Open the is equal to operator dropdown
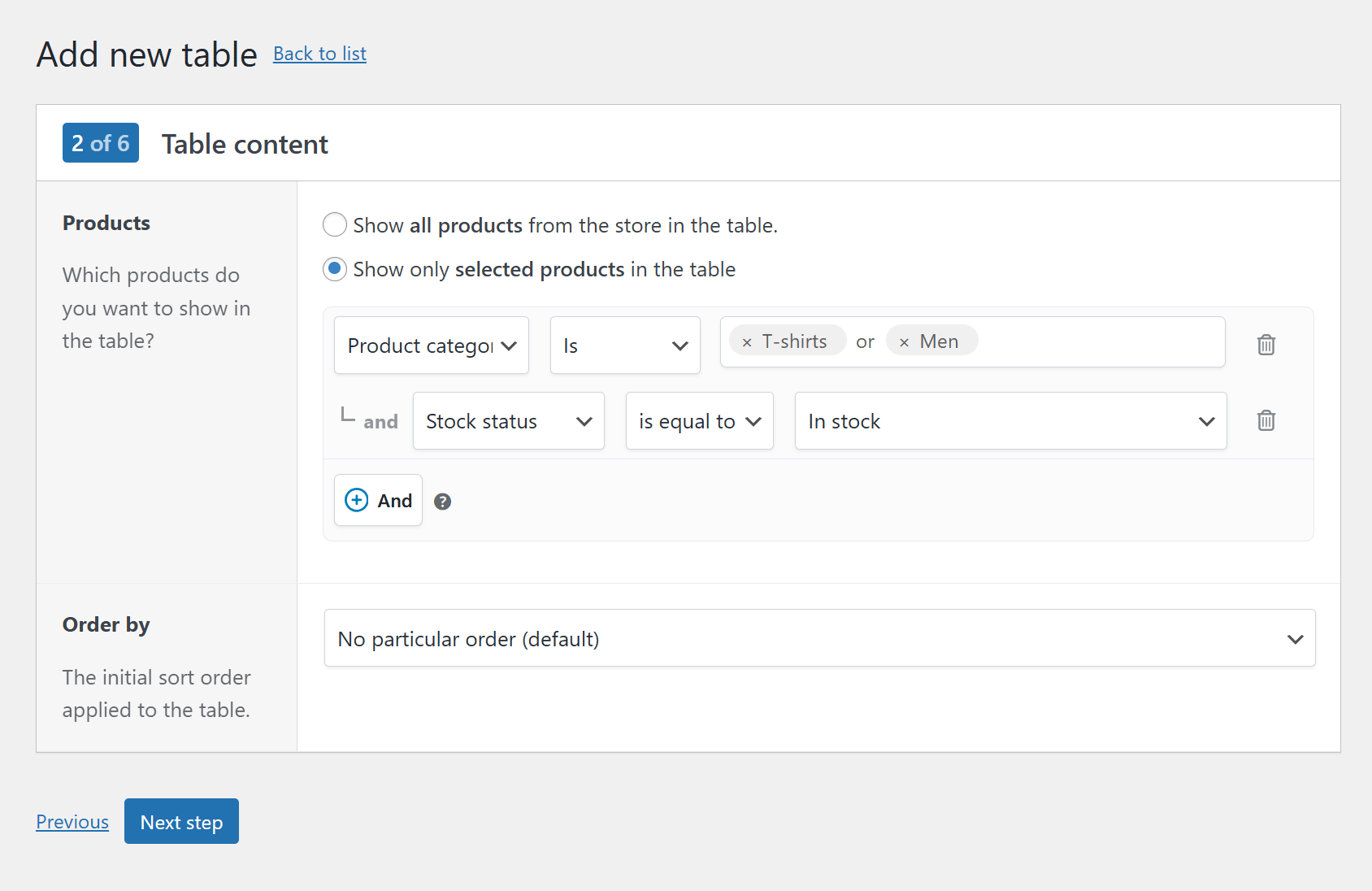The image size is (1372, 891). coord(699,420)
